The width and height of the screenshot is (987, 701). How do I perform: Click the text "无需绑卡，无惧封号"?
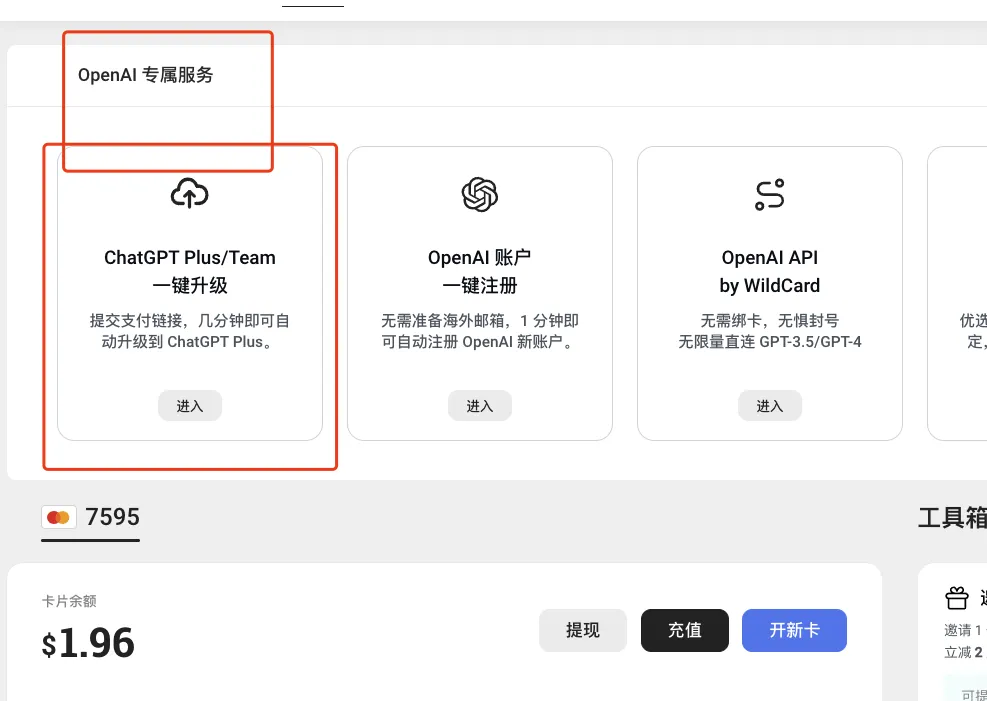point(770,321)
